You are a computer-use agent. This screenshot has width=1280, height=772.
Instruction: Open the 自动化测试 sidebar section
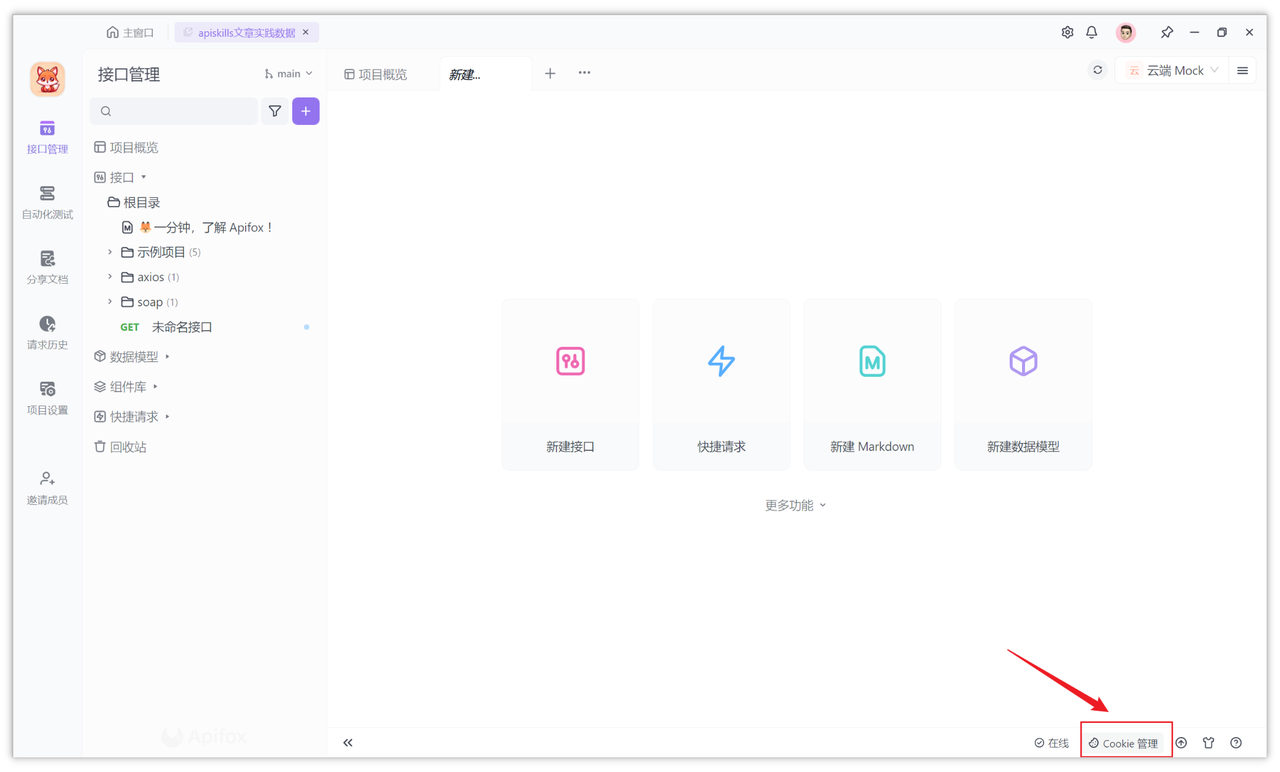47,202
